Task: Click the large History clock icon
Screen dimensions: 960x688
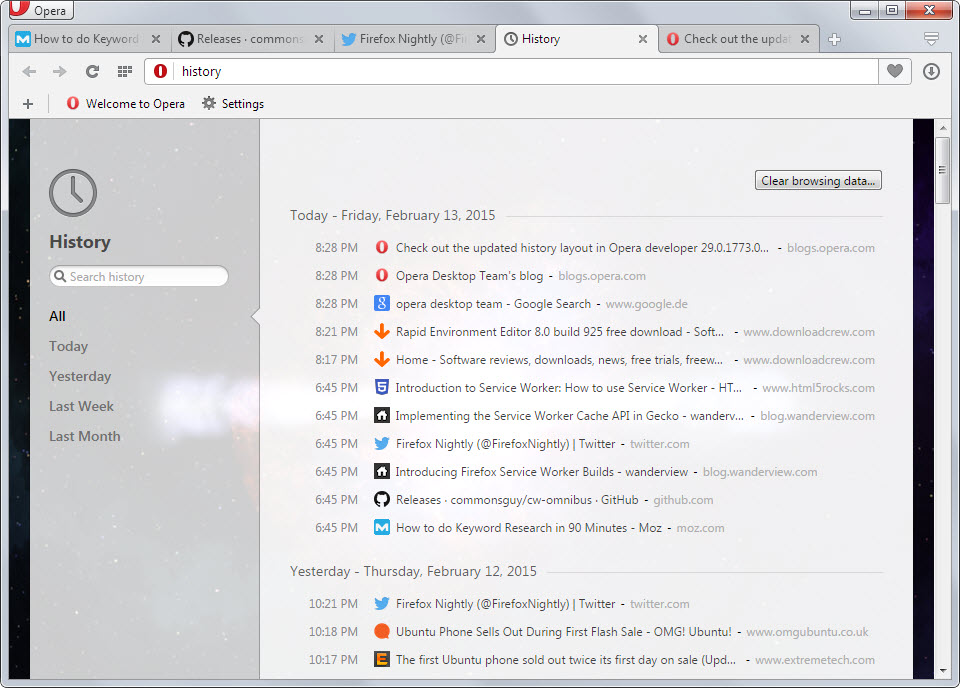Action: coord(73,193)
